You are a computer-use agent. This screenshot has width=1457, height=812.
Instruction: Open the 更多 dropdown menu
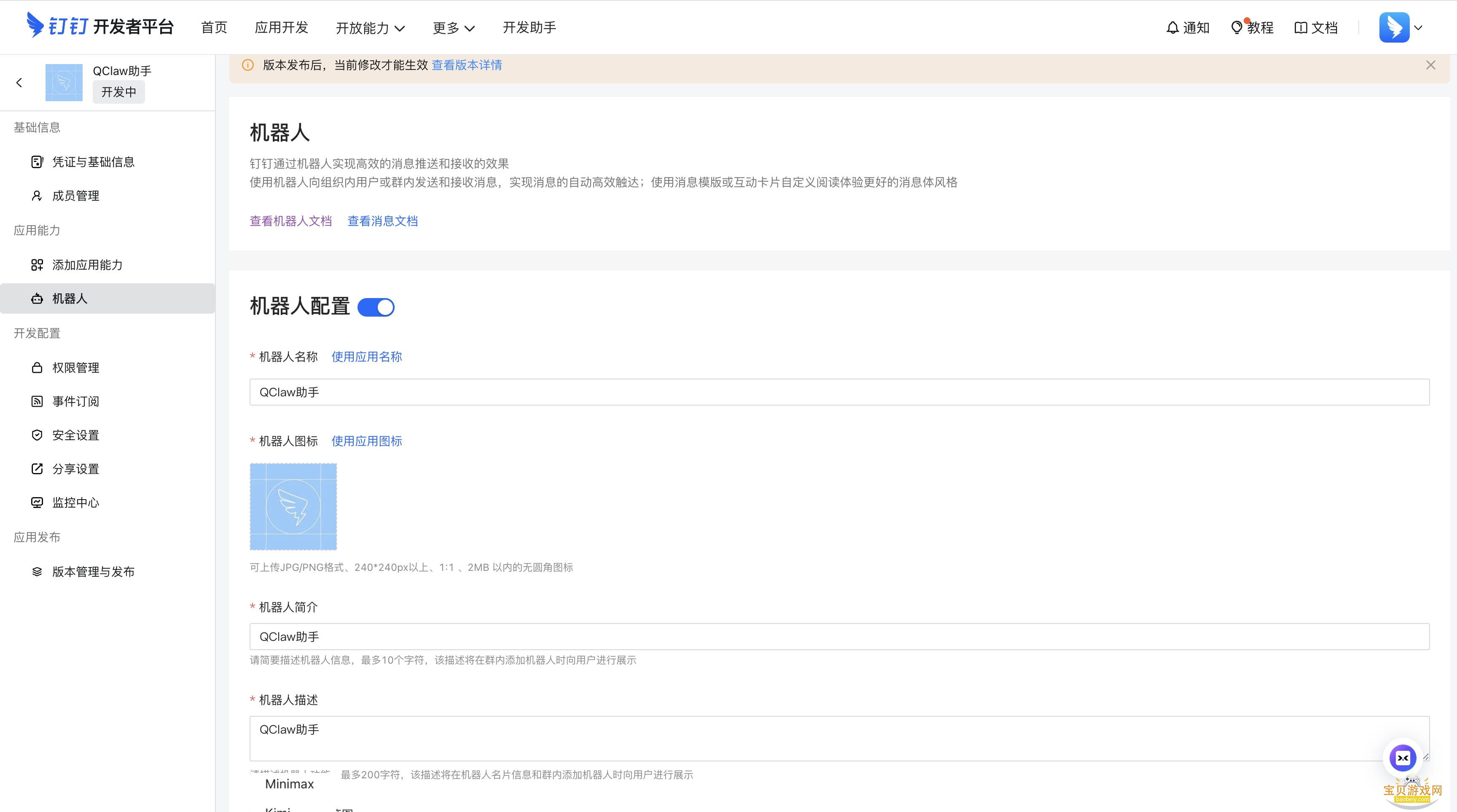pyautogui.click(x=453, y=27)
